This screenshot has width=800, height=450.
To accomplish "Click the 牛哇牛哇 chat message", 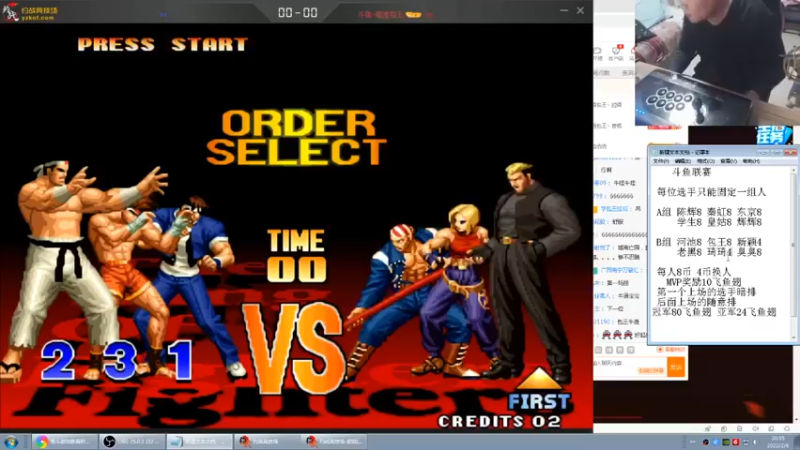I will [624, 183].
